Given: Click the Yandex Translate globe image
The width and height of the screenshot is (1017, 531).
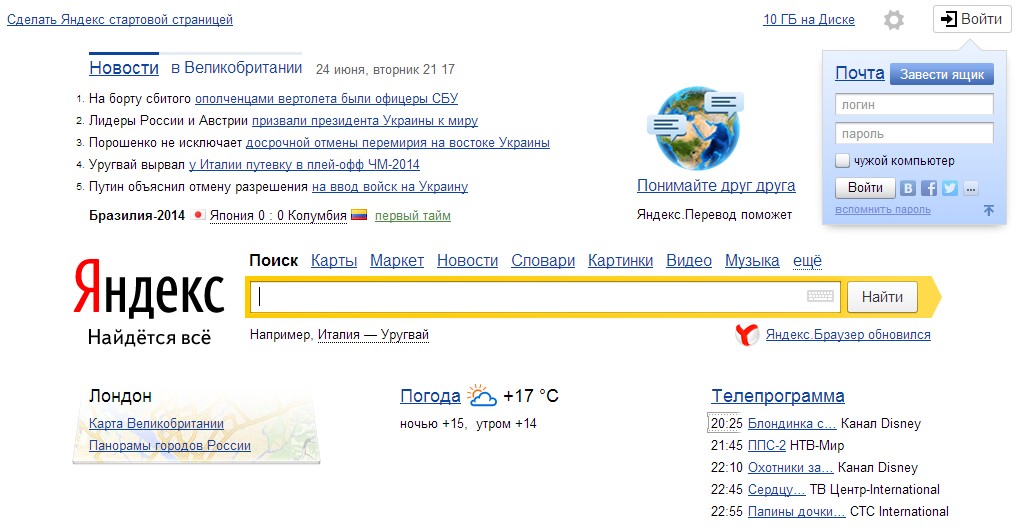Looking at the screenshot, I should [x=695, y=128].
